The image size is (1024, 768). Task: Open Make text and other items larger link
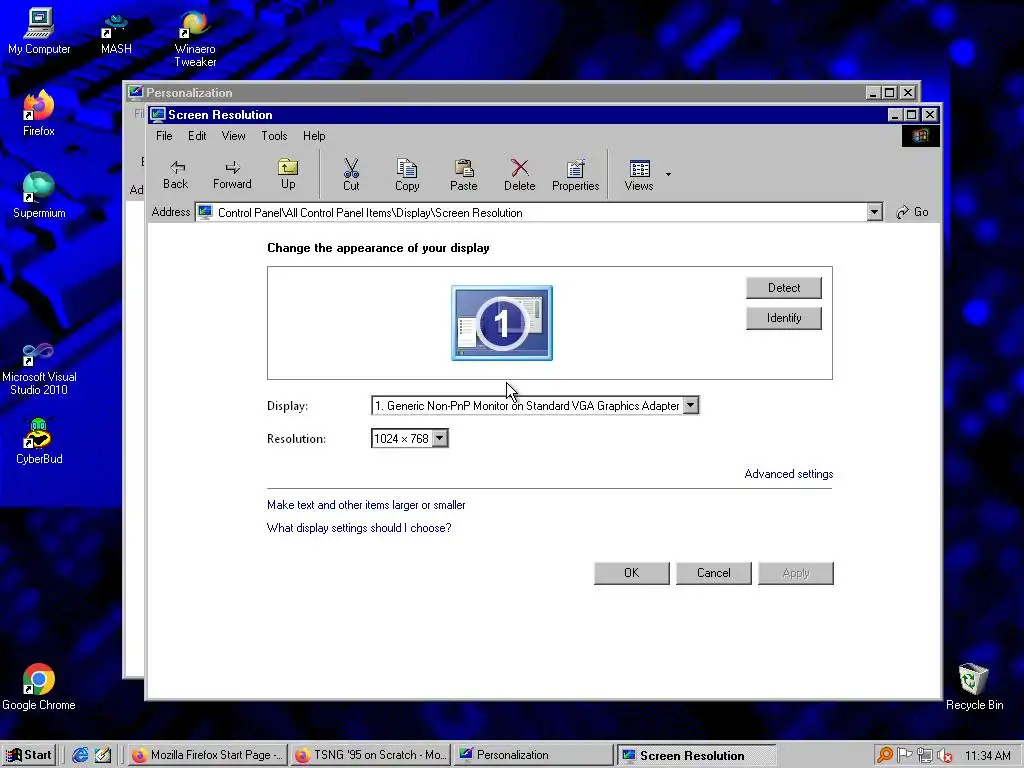click(x=366, y=505)
